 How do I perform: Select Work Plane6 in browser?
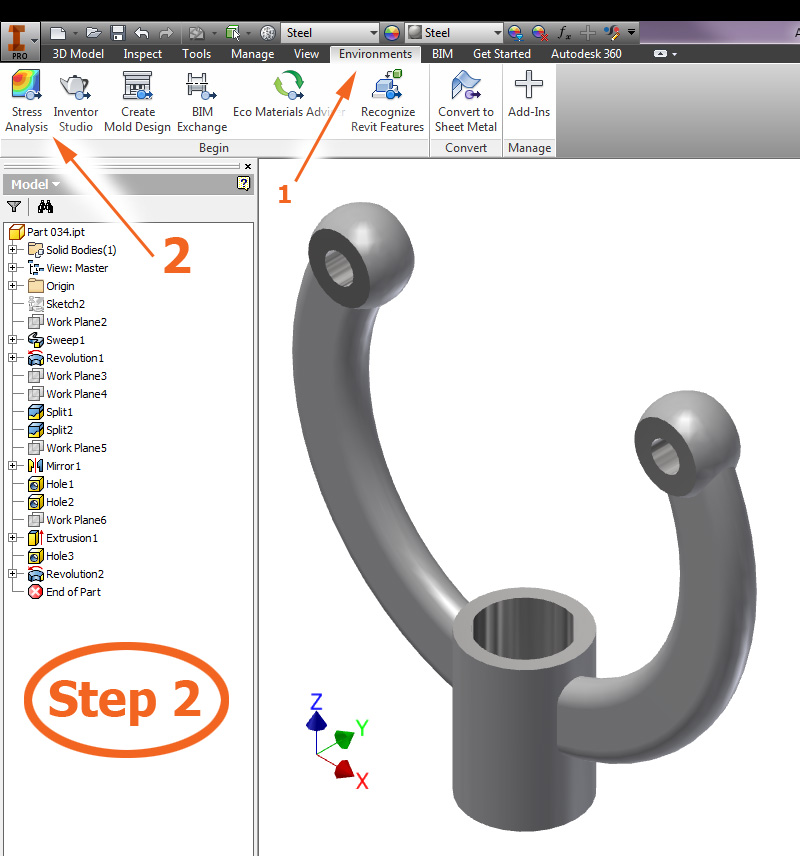[x=67, y=520]
